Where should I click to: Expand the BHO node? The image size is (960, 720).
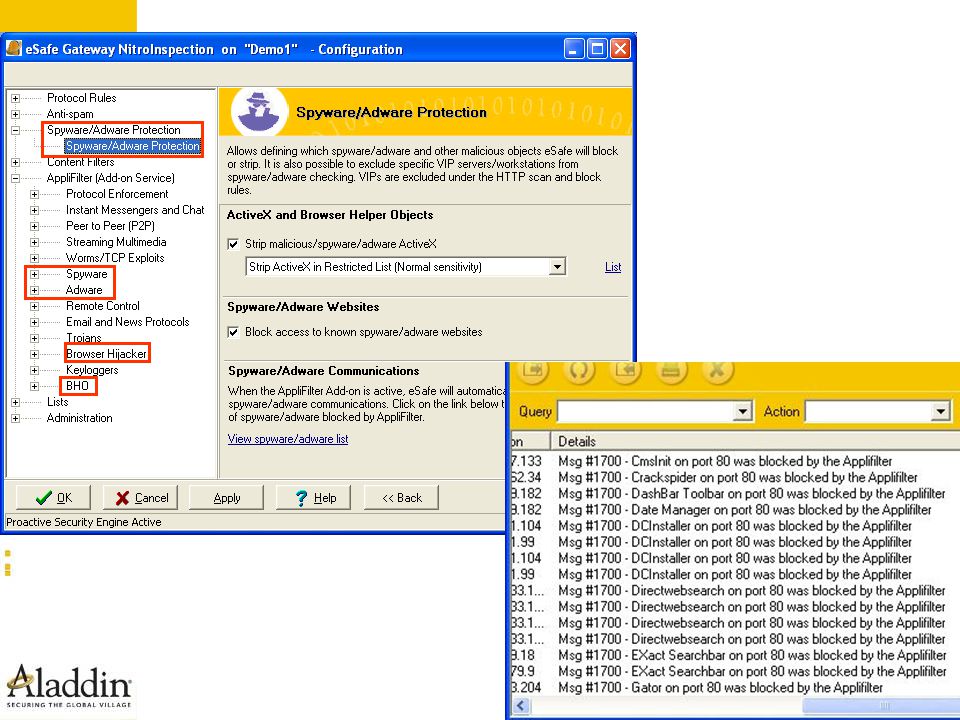point(34,386)
